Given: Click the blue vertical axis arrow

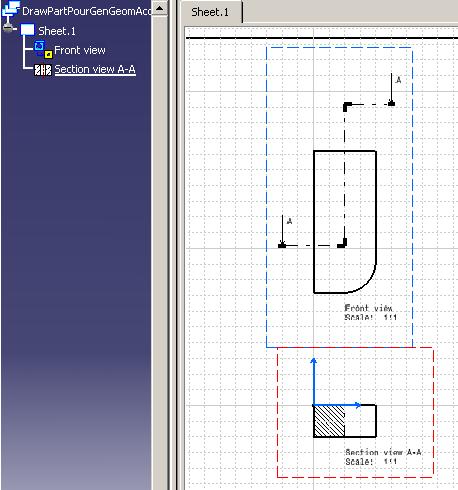Looking at the screenshot, I should coord(313,382).
